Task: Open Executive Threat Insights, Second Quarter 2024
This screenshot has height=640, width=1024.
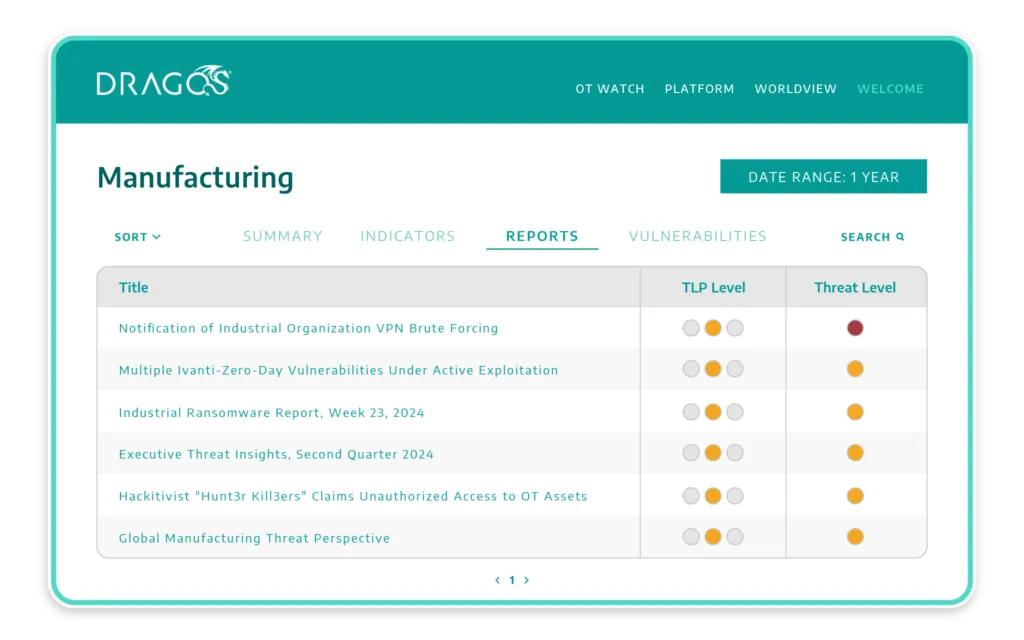Action: pos(276,455)
